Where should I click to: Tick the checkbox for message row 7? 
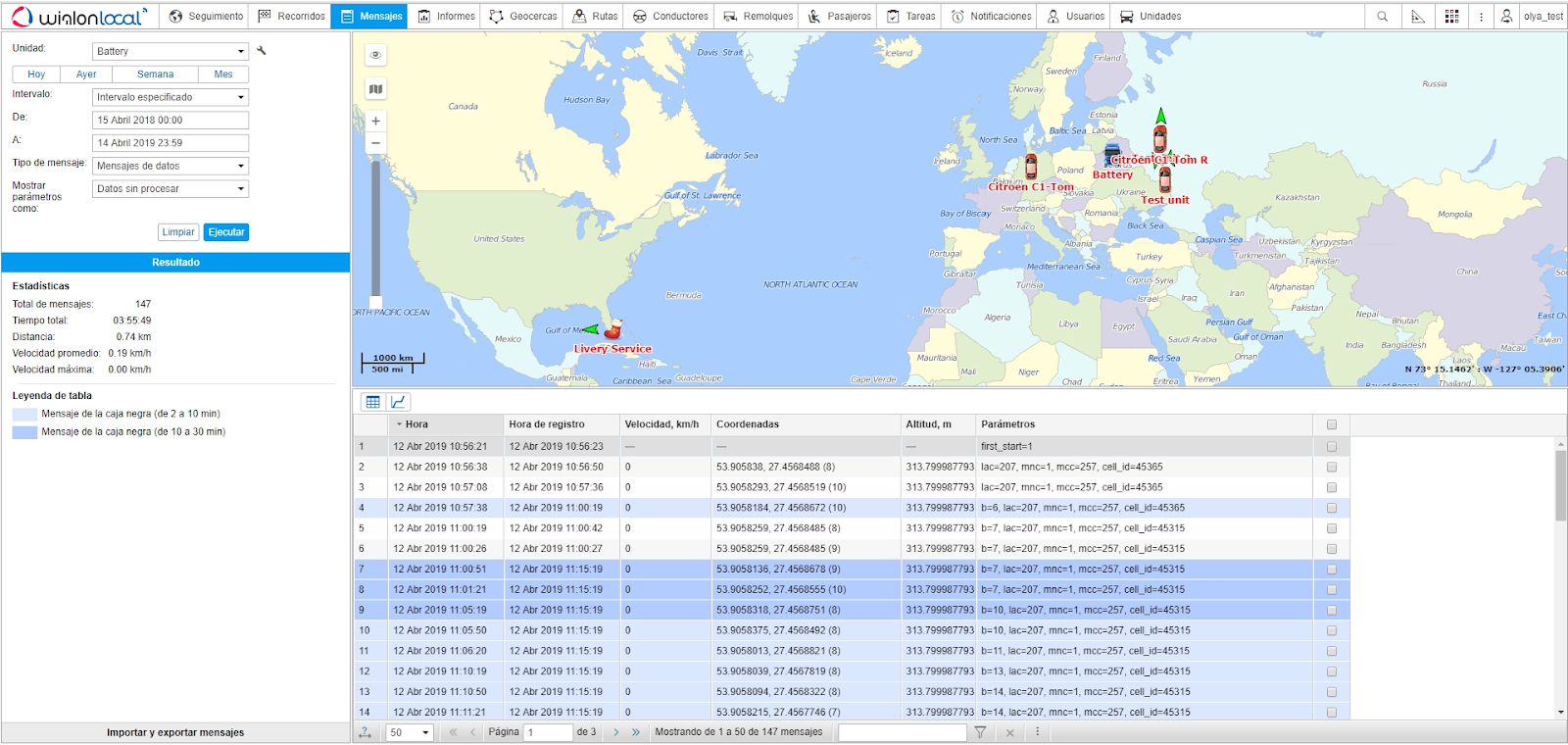1331,570
